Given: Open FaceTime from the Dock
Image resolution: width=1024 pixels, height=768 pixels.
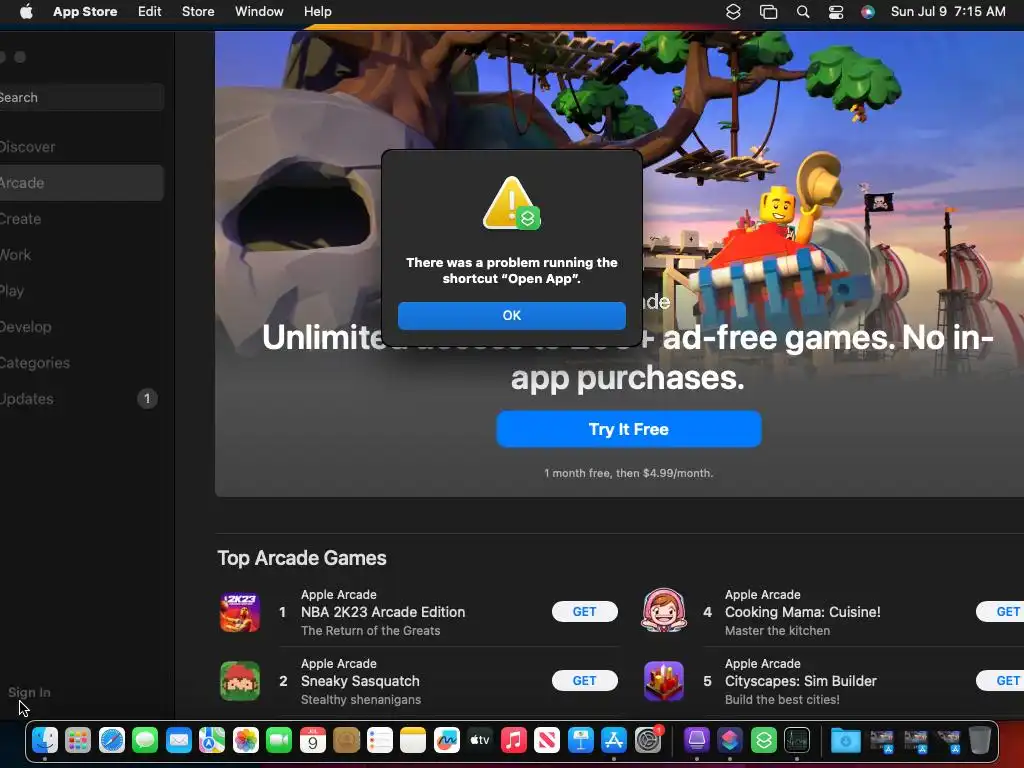Looking at the screenshot, I should click(280, 740).
